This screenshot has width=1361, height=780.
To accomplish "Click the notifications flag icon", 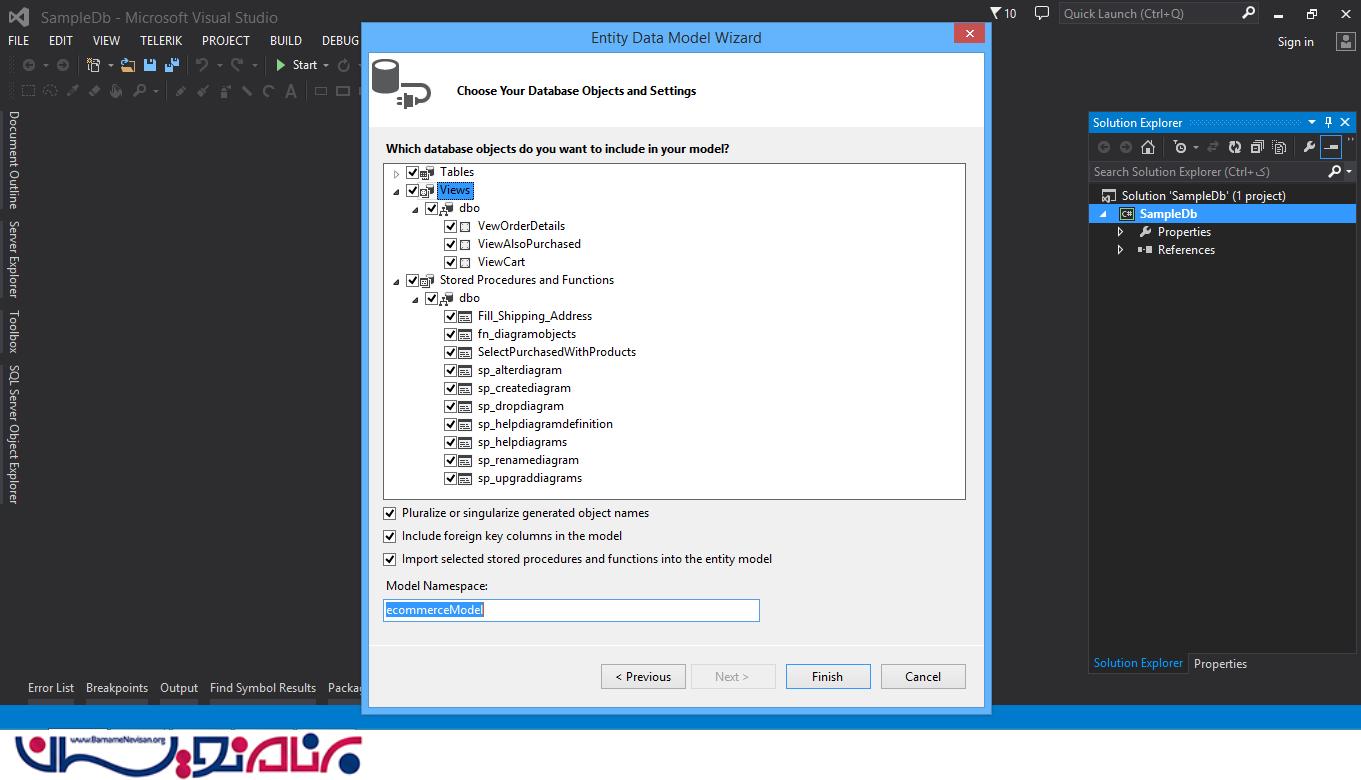I will click(x=996, y=13).
